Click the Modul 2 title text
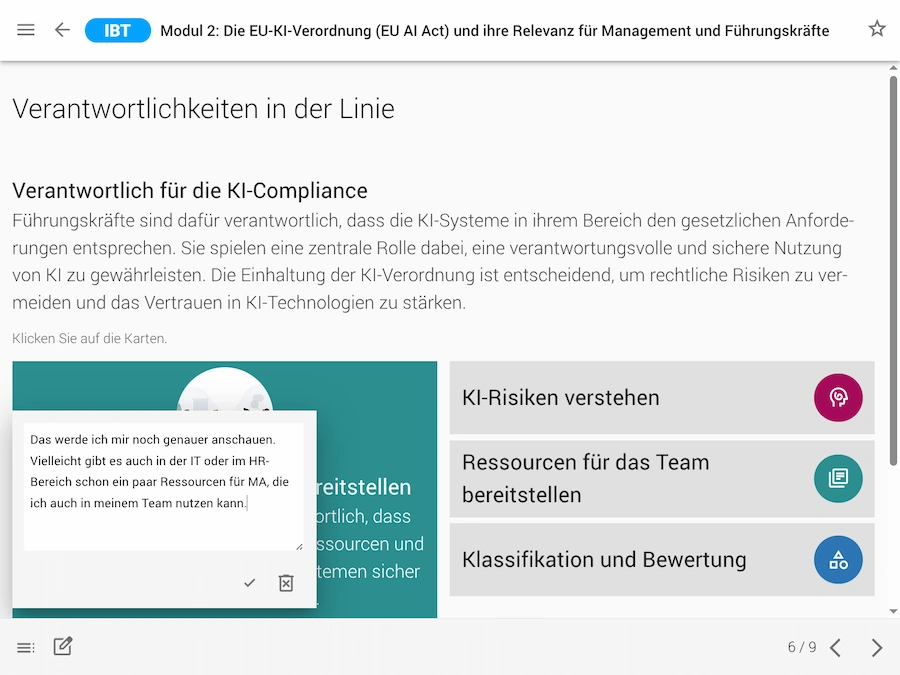This screenshot has height=675, width=900. 495,30
